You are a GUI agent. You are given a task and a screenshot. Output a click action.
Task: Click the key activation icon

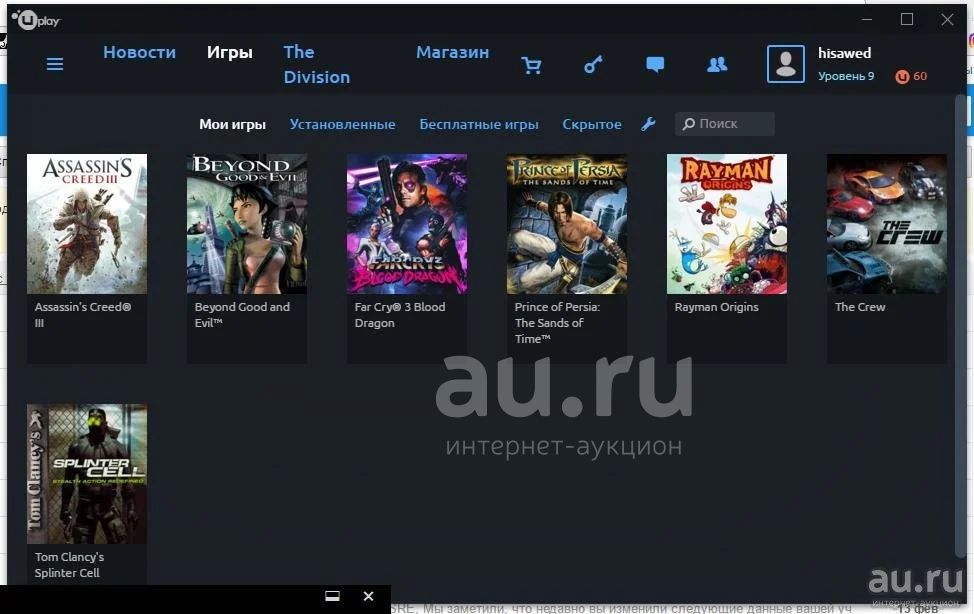593,64
